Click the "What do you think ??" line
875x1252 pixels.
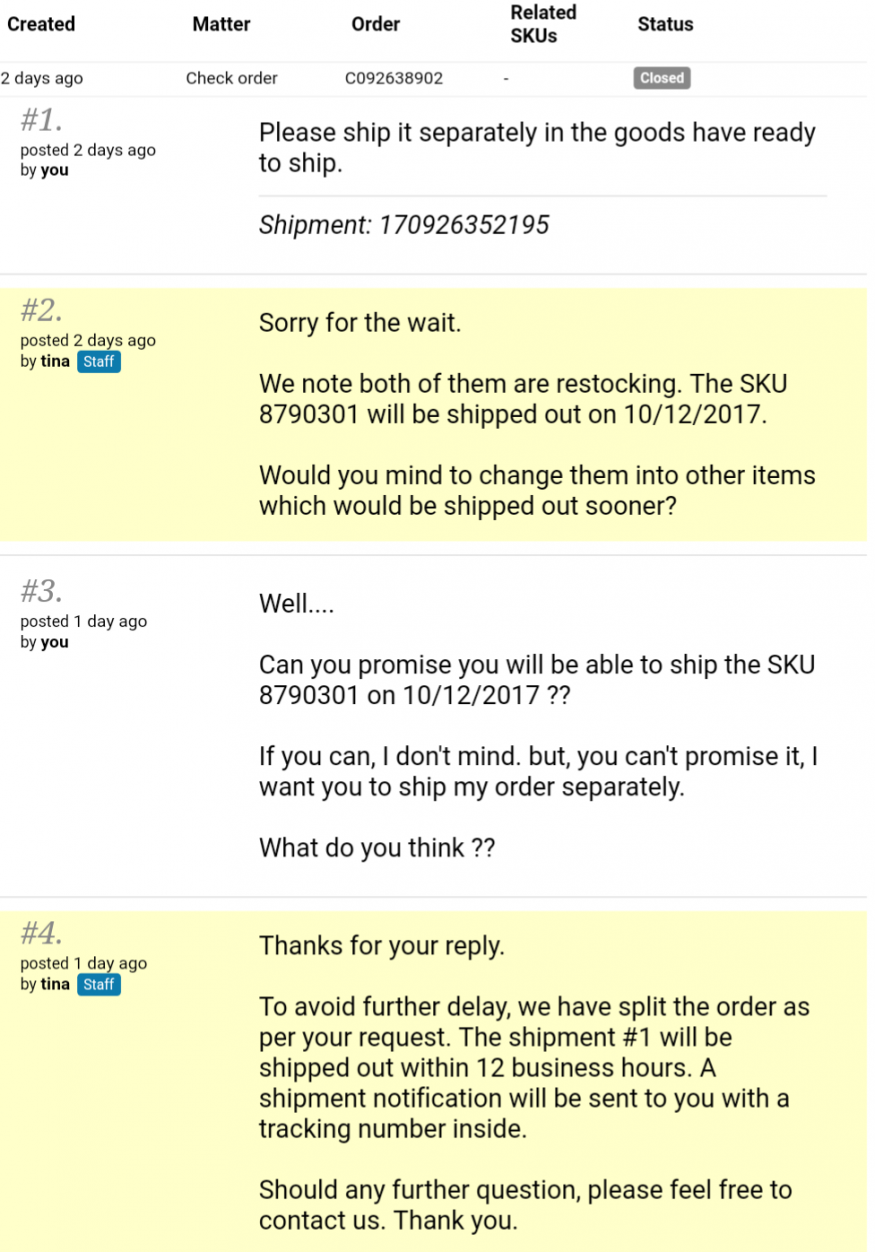377,849
